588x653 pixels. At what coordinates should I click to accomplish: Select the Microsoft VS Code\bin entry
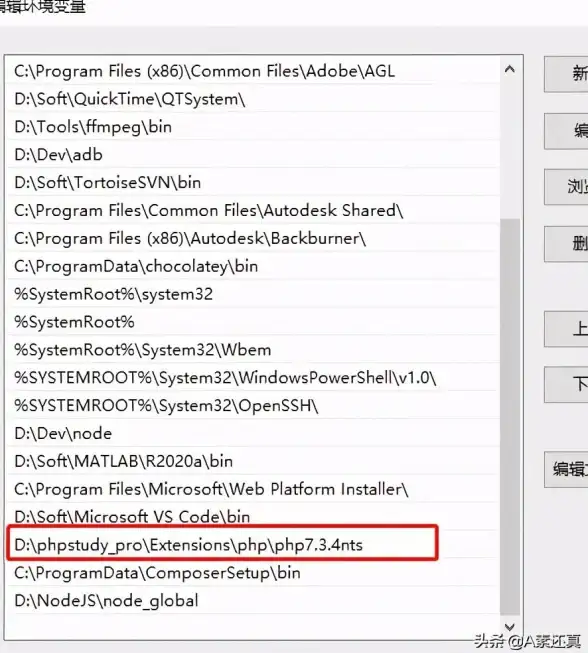(x=253, y=517)
